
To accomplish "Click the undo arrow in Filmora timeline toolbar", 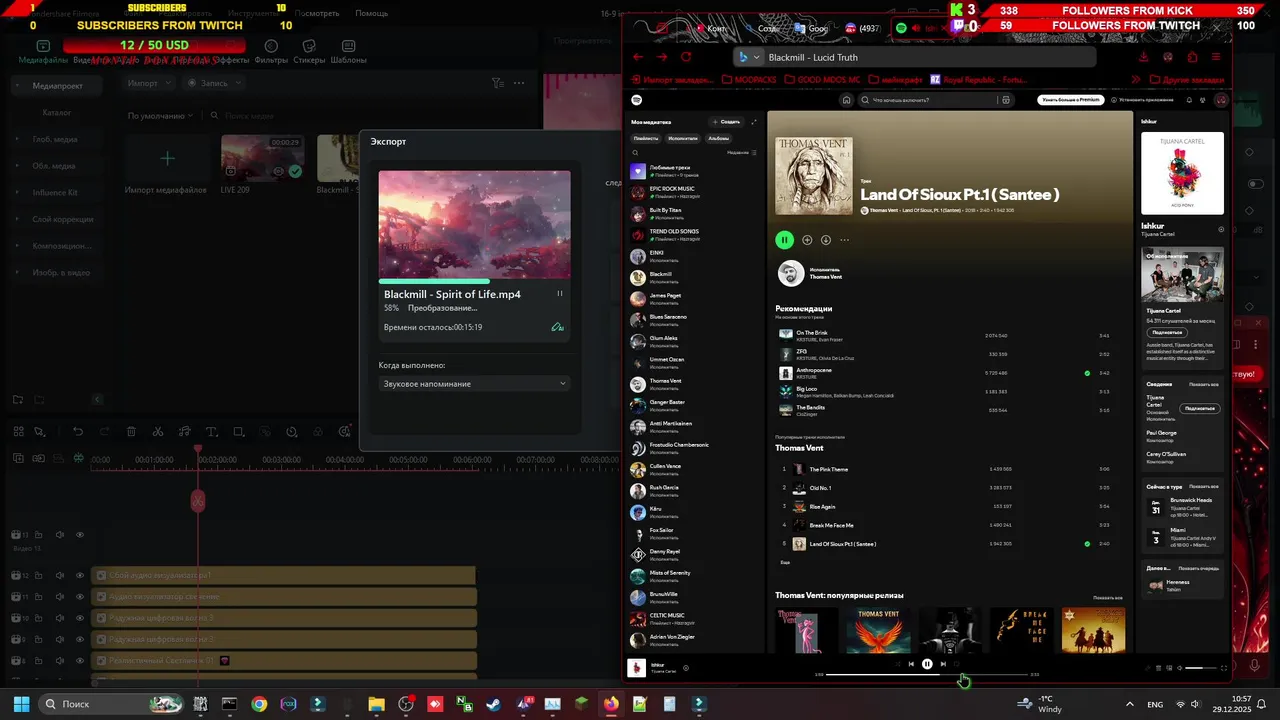I will point(78,432).
